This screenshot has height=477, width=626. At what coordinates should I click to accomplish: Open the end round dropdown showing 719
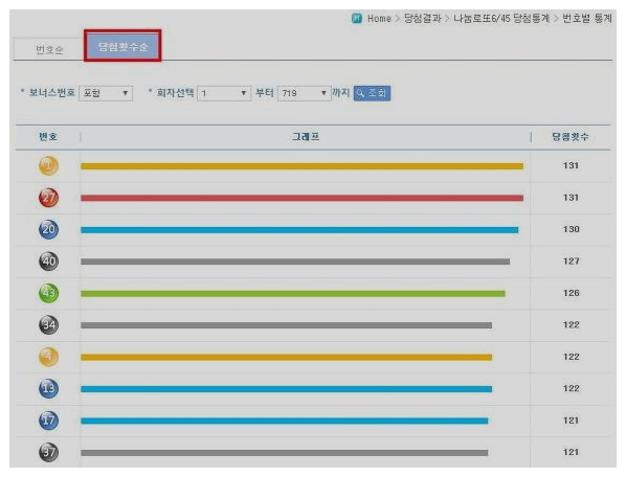coord(304,93)
